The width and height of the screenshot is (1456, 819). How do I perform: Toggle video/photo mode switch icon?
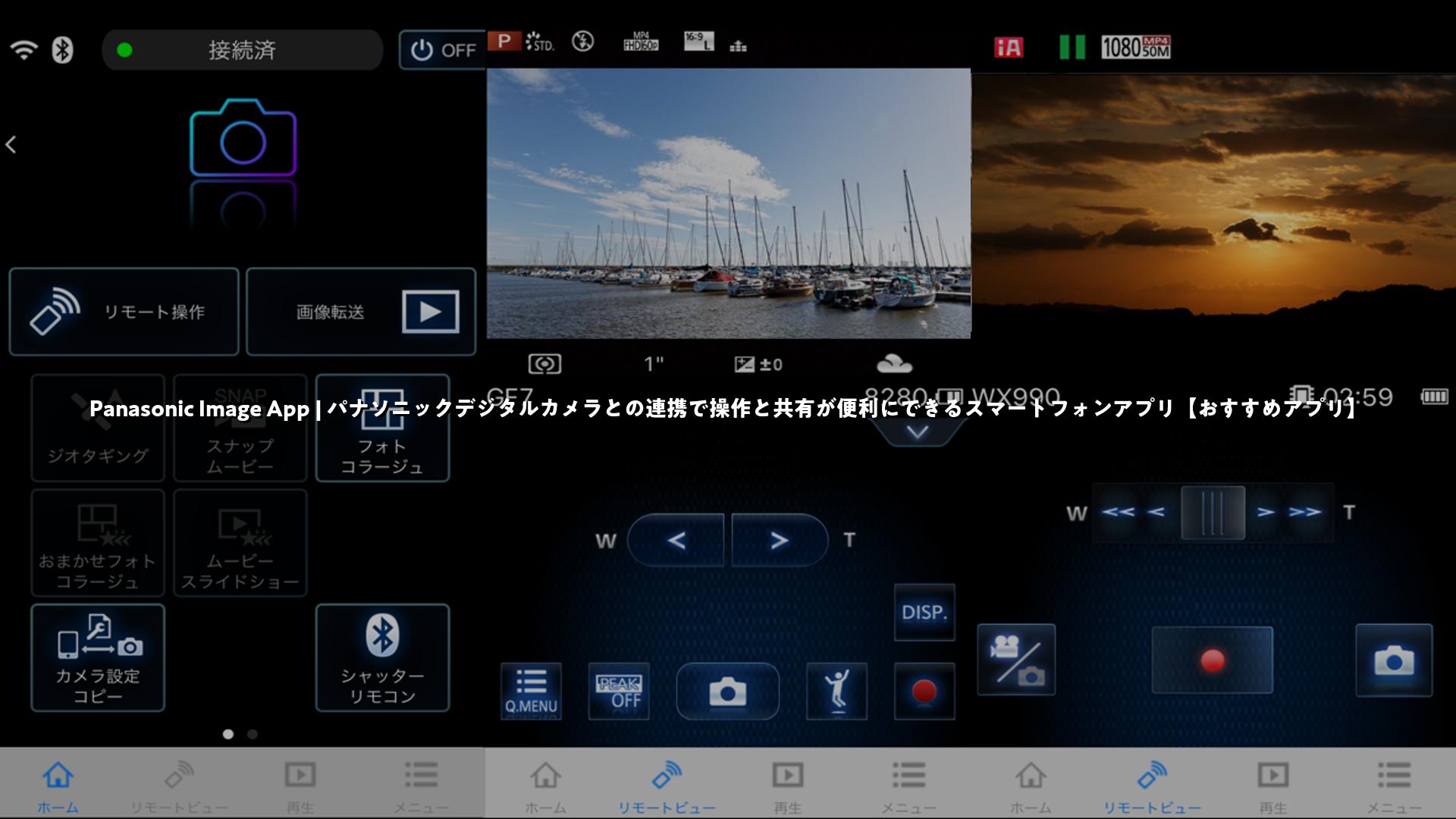point(1016,659)
